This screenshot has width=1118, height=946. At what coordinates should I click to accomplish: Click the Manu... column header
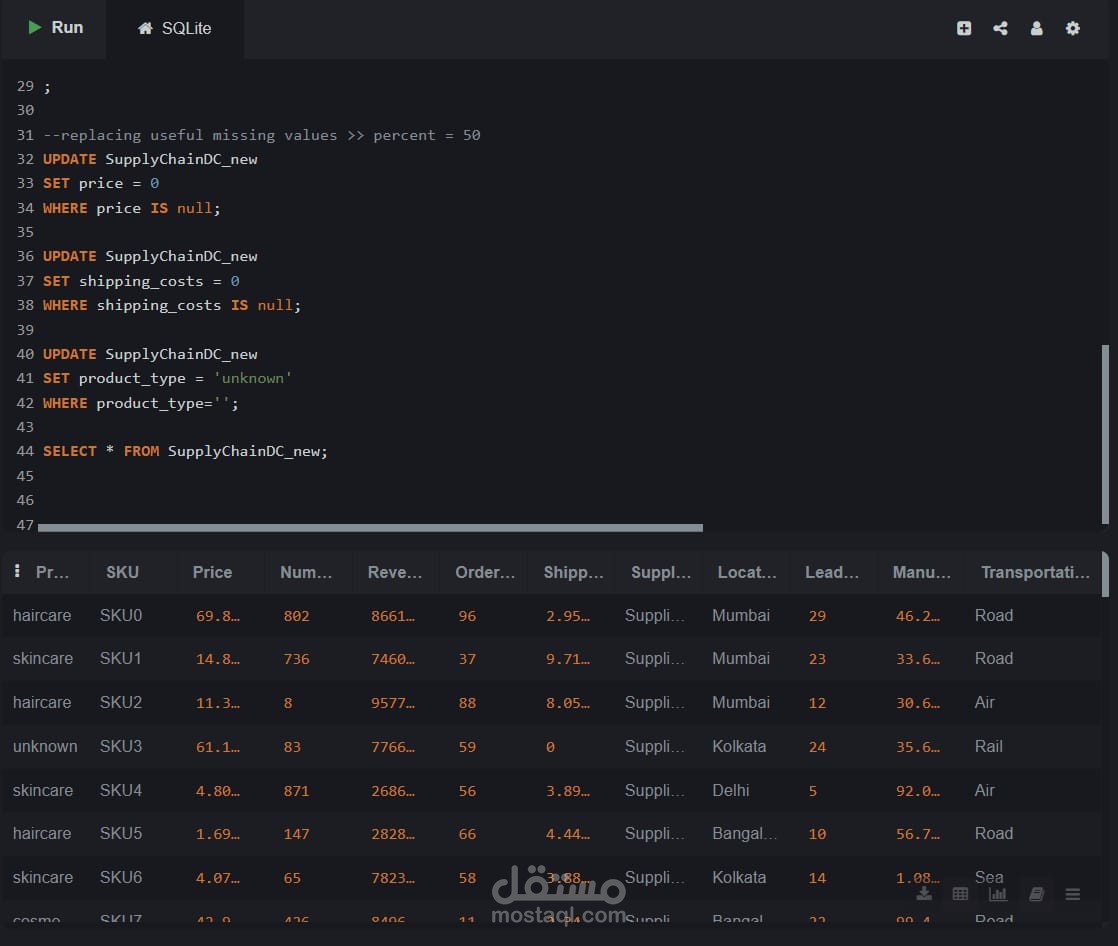click(x=921, y=572)
